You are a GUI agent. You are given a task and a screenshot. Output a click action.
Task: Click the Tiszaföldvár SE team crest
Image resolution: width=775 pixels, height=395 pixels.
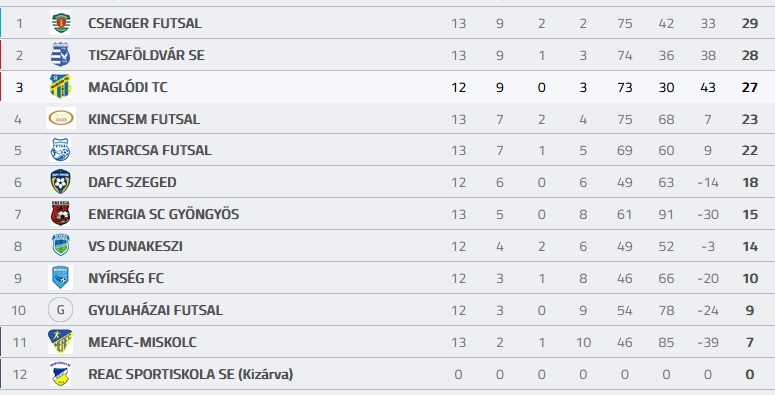click(60, 54)
